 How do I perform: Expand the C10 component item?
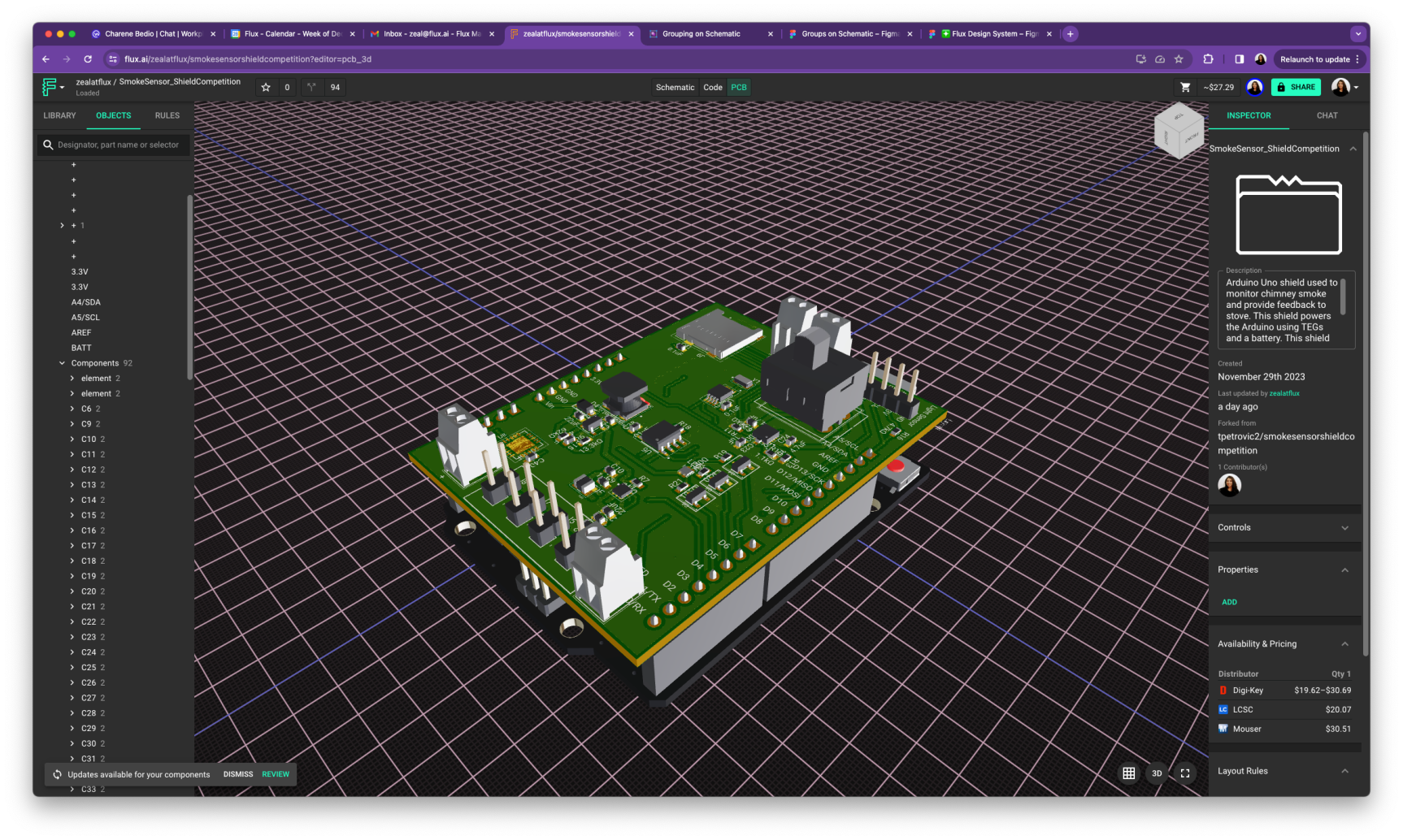point(72,439)
